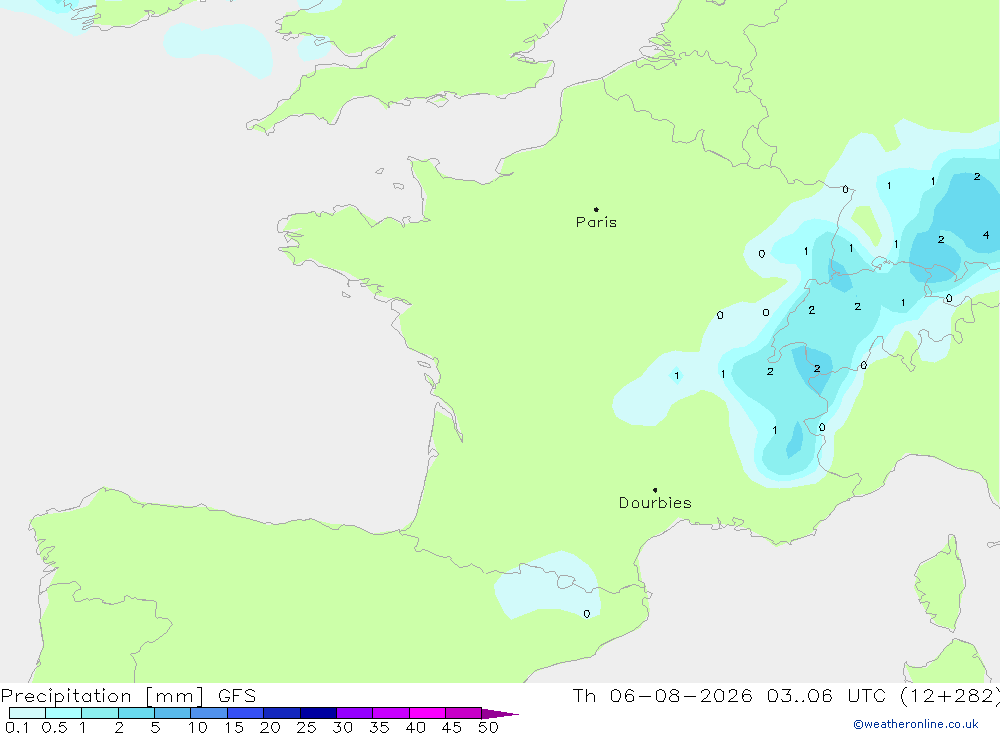Open the weatheronline.co.uk copyright link
The width and height of the screenshot is (1000, 733).
(x=916, y=724)
